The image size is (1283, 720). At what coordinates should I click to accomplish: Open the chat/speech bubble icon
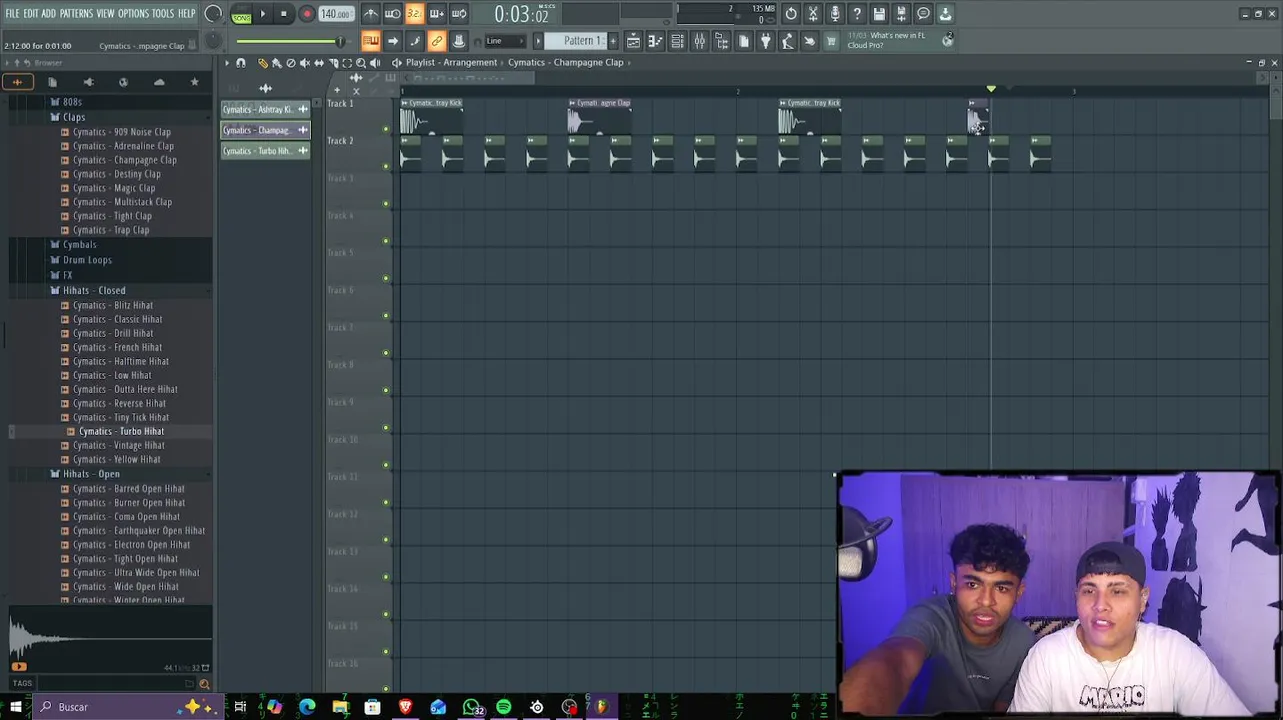point(923,14)
